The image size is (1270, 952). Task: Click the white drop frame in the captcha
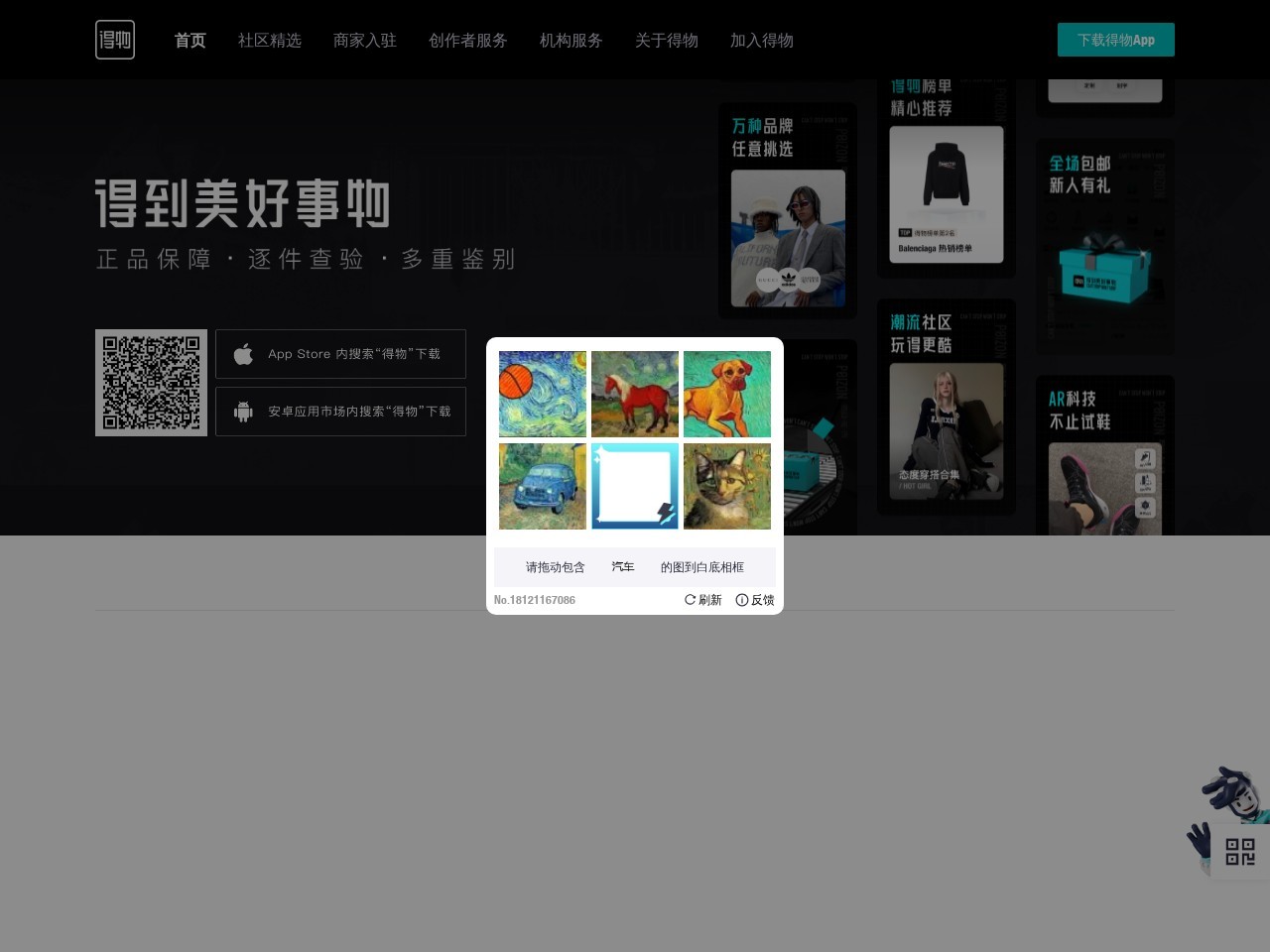(x=635, y=486)
